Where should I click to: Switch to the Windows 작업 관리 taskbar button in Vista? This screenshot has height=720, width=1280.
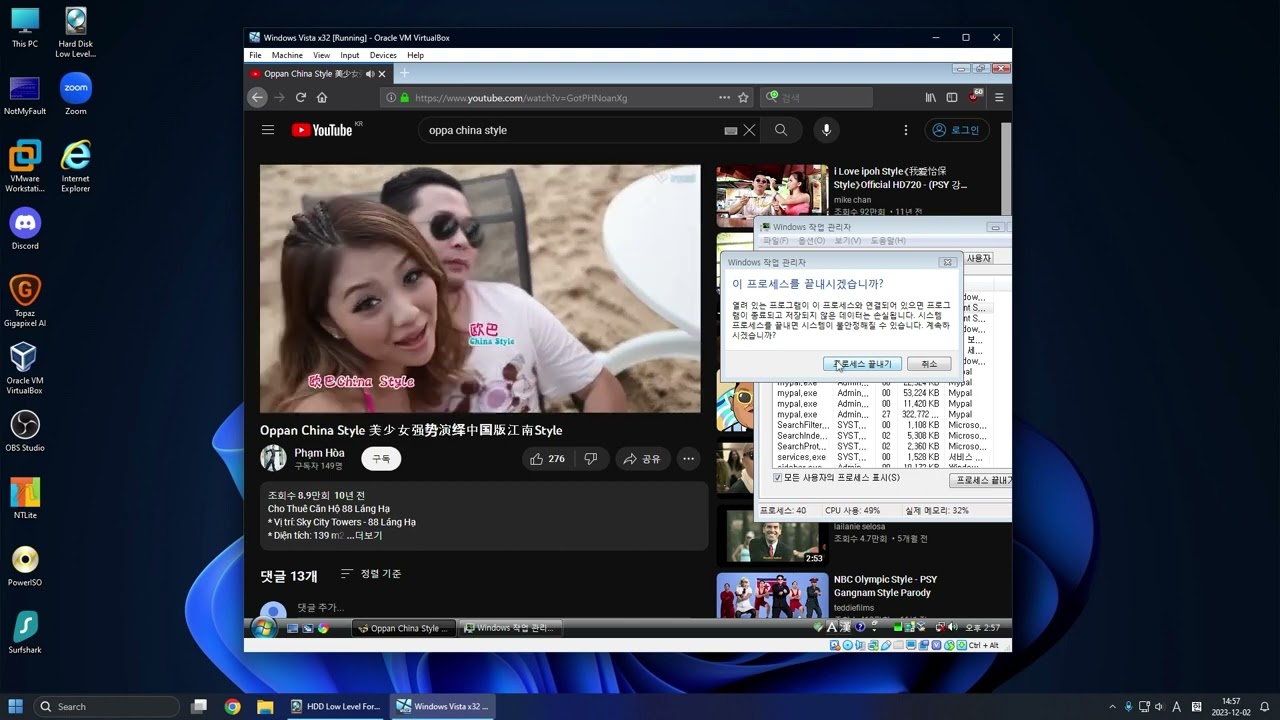coord(511,628)
